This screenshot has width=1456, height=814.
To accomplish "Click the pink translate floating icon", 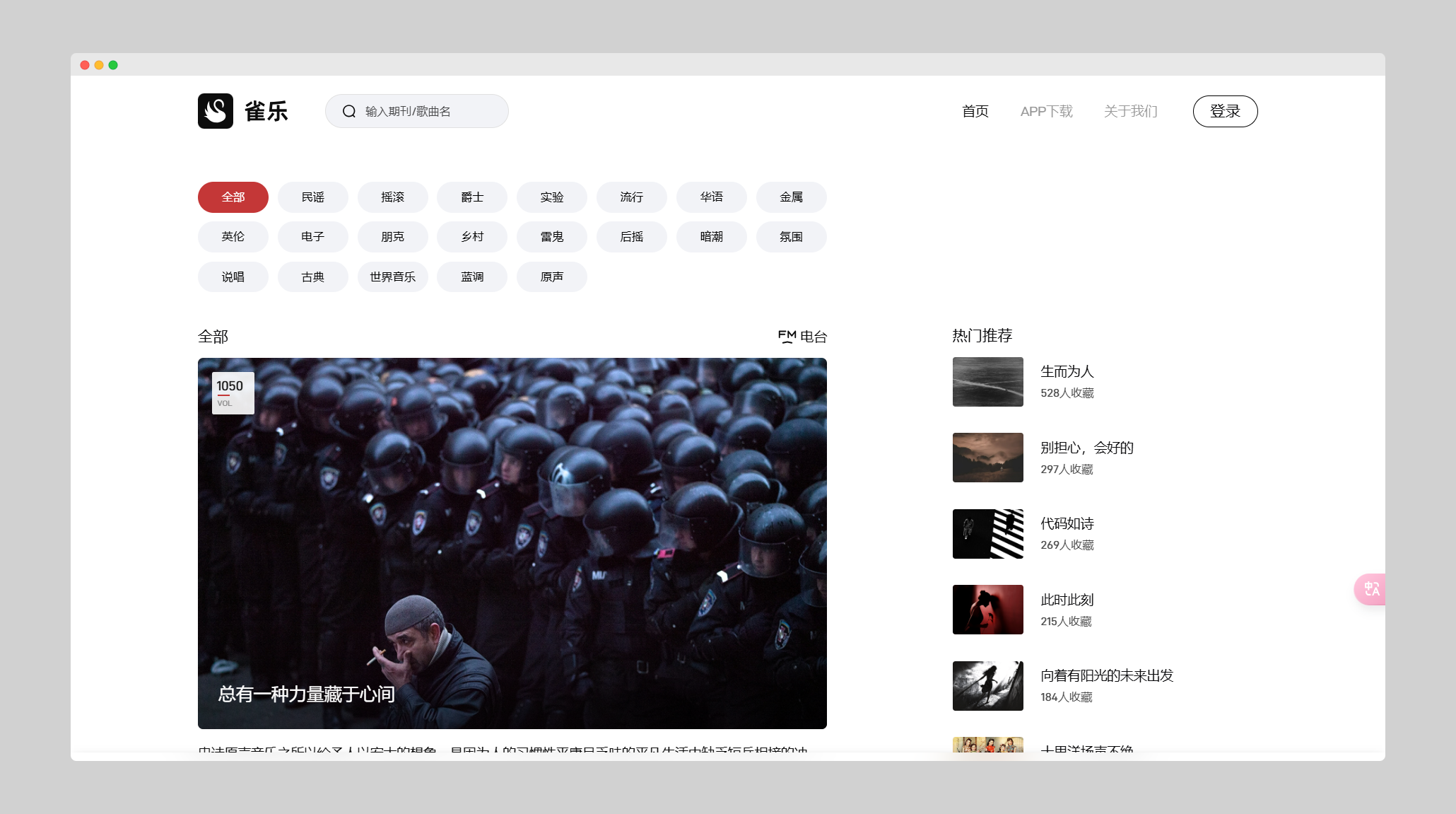I will [1370, 589].
